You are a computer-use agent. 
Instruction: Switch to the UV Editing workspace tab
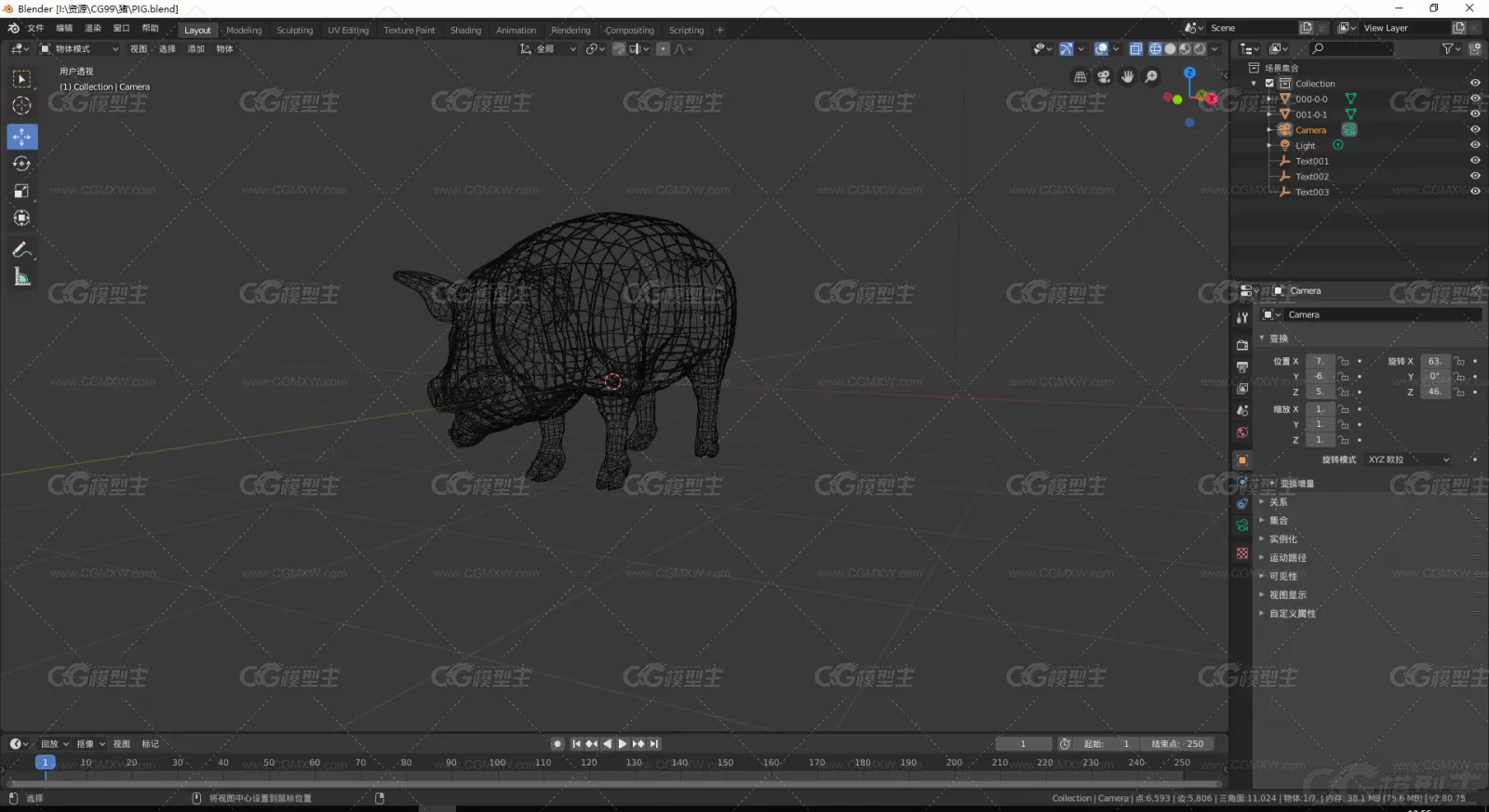click(x=348, y=31)
